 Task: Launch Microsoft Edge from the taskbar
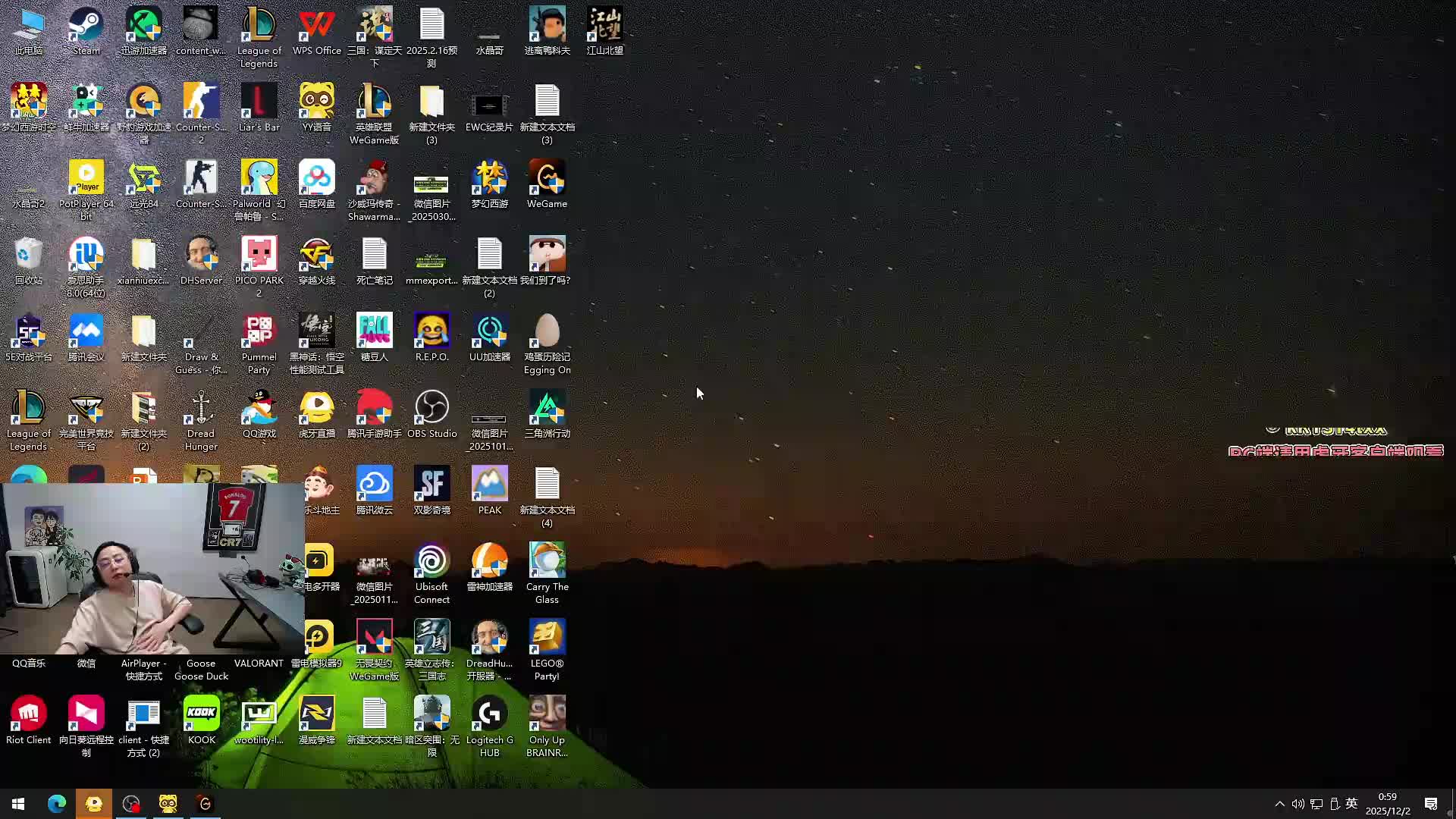[x=57, y=804]
